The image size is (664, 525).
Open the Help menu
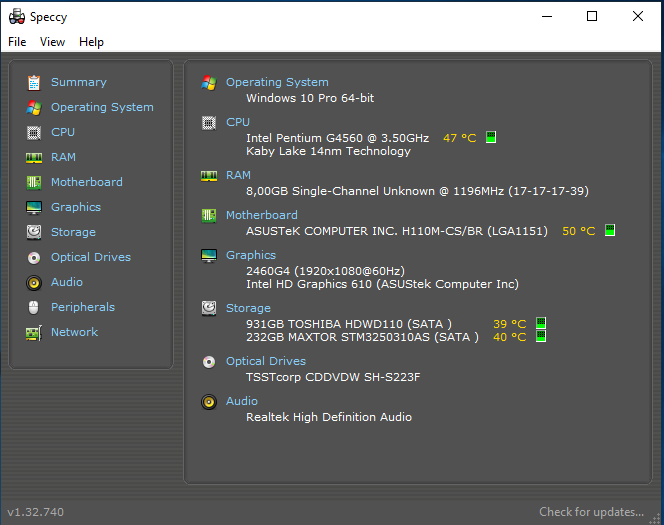coord(91,42)
